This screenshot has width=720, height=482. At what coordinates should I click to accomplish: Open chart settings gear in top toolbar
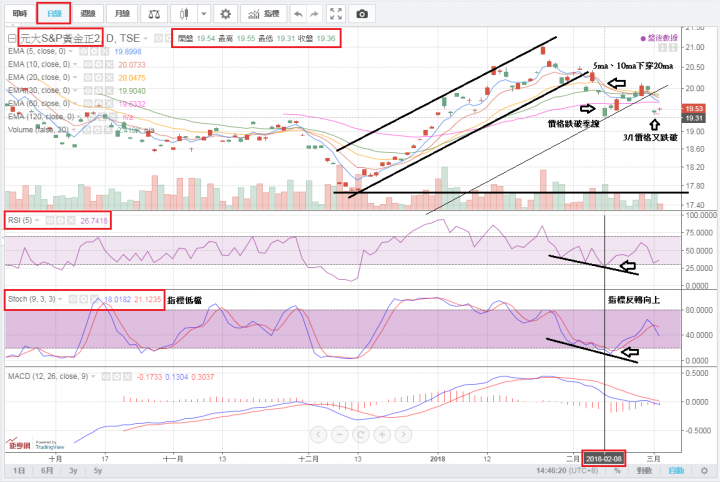[x=225, y=14]
